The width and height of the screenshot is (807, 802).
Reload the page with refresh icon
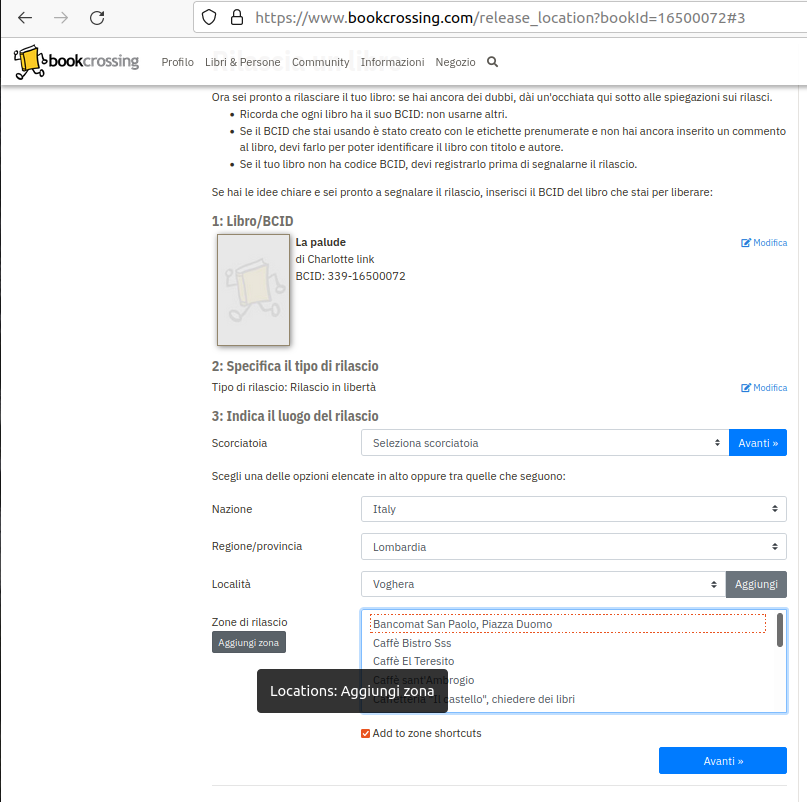pyautogui.click(x=97, y=18)
